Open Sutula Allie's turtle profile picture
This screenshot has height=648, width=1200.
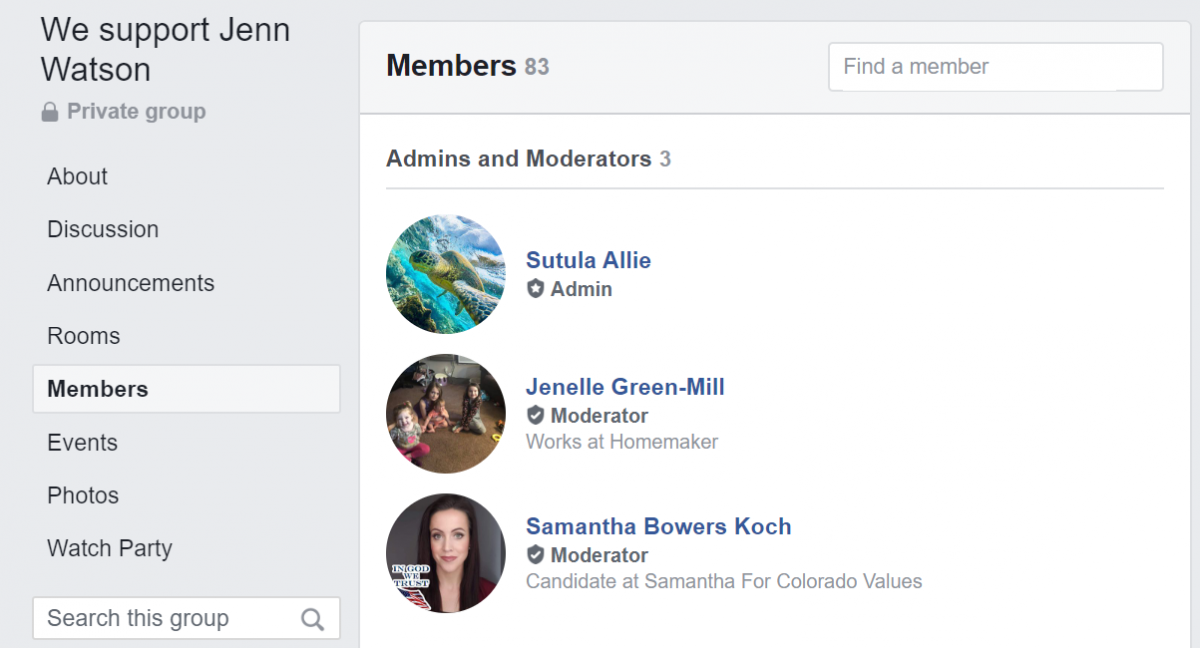click(x=446, y=274)
